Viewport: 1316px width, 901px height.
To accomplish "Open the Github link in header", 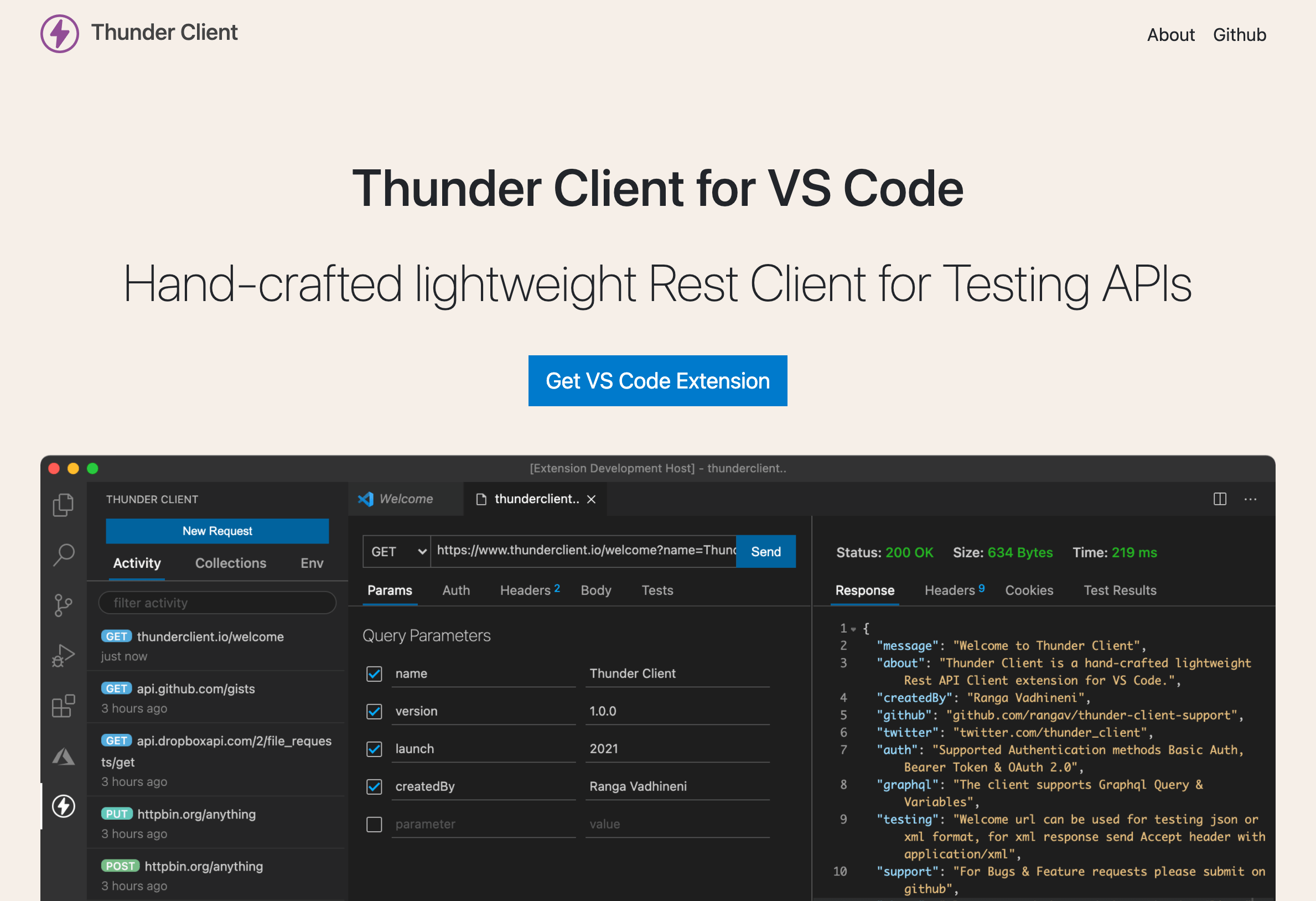I will tap(1239, 34).
